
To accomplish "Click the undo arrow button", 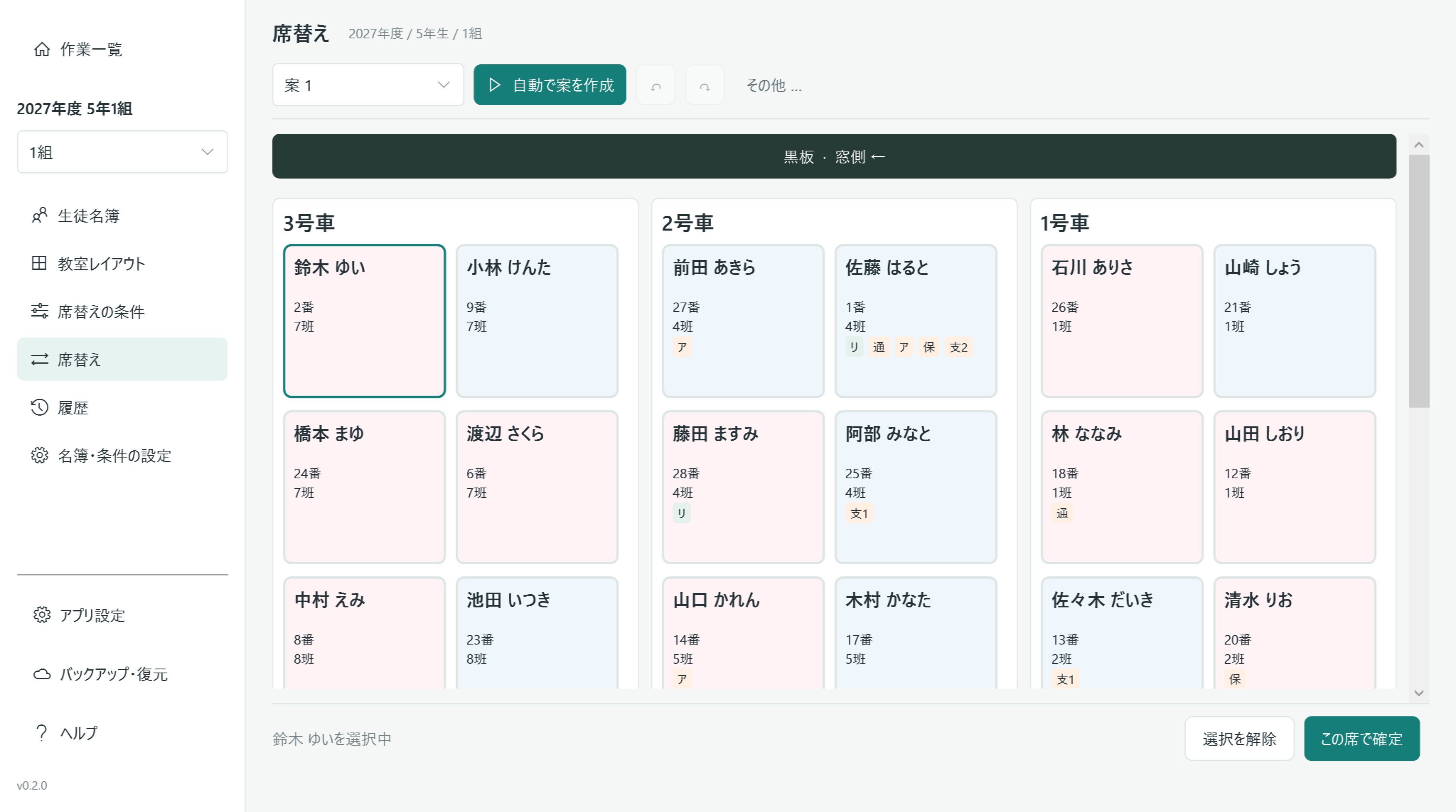I will 656,86.
